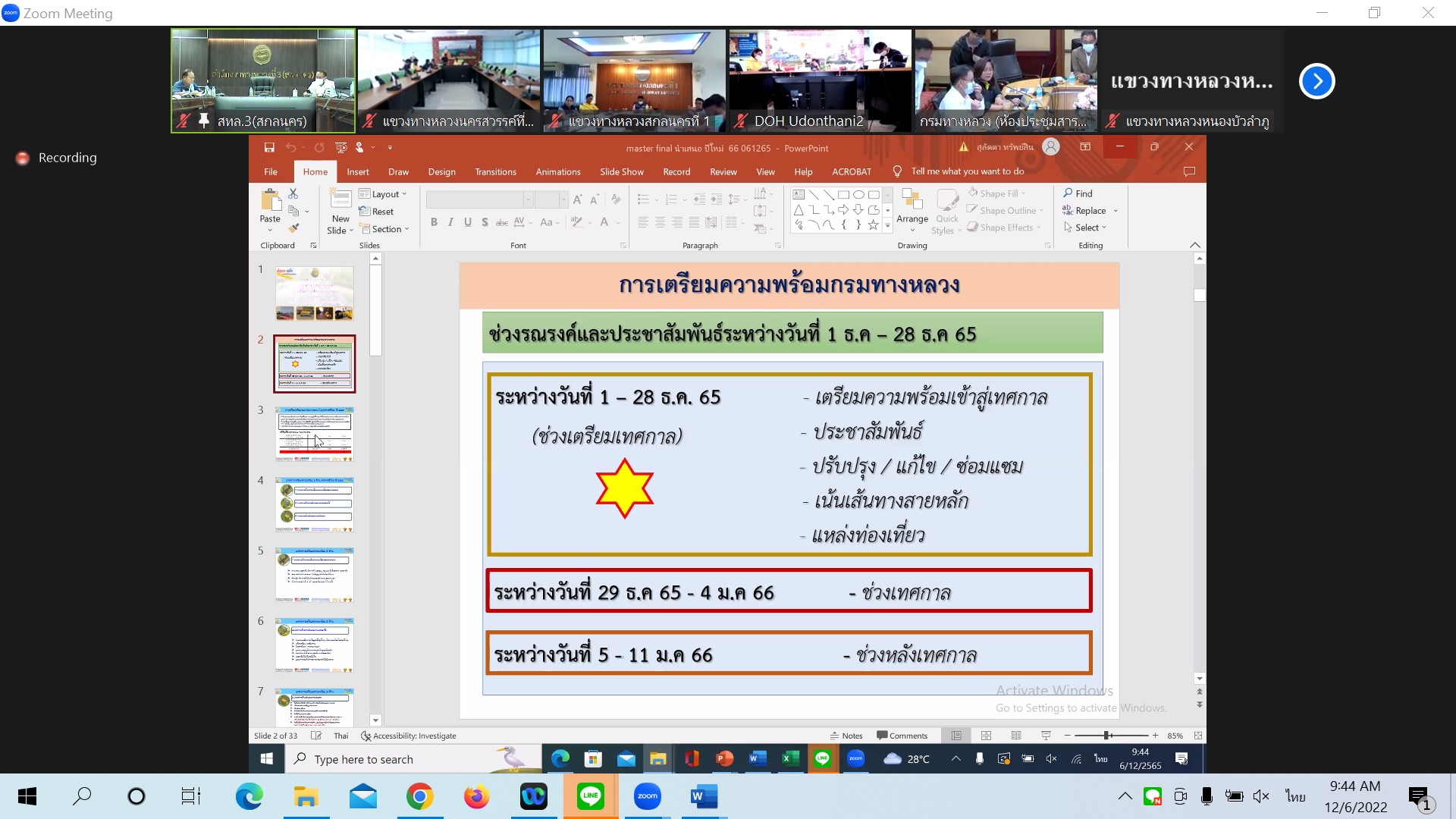Open the Zoom app in Windows taskbar
This screenshot has height=819, width=1456.
647,796
